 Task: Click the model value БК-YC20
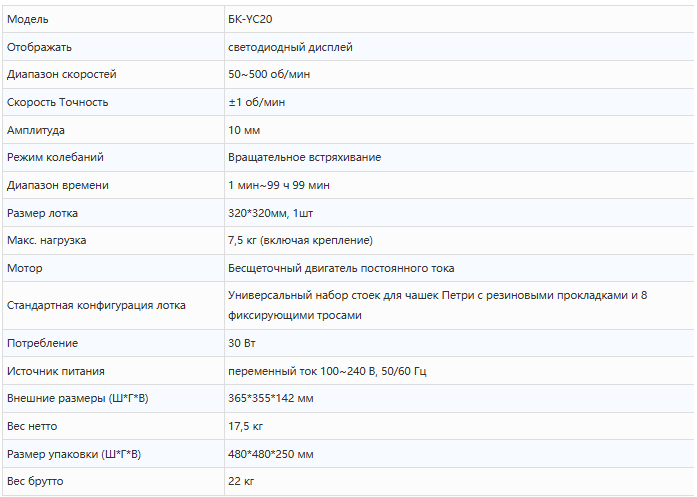coord(250,20)
